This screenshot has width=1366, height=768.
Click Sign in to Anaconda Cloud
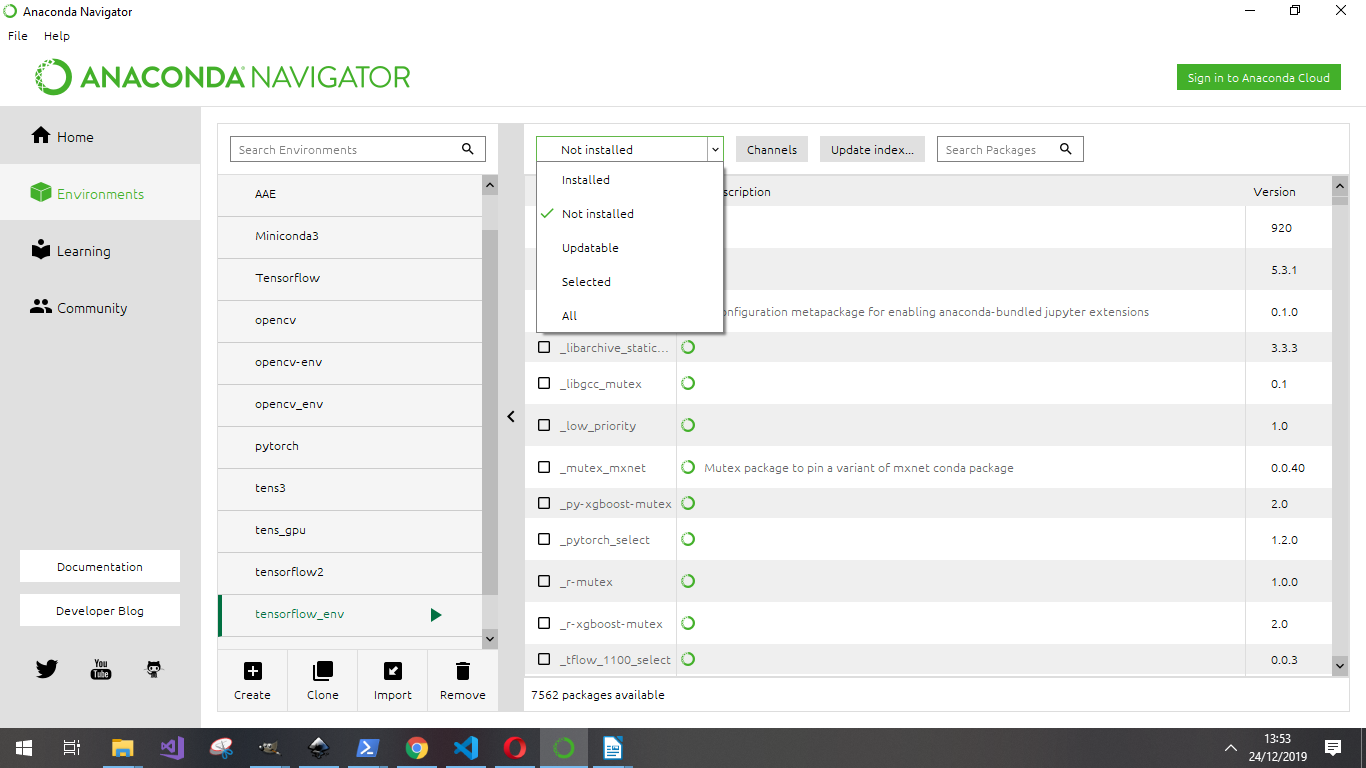pyautogui.click(x=1258, y=78)
